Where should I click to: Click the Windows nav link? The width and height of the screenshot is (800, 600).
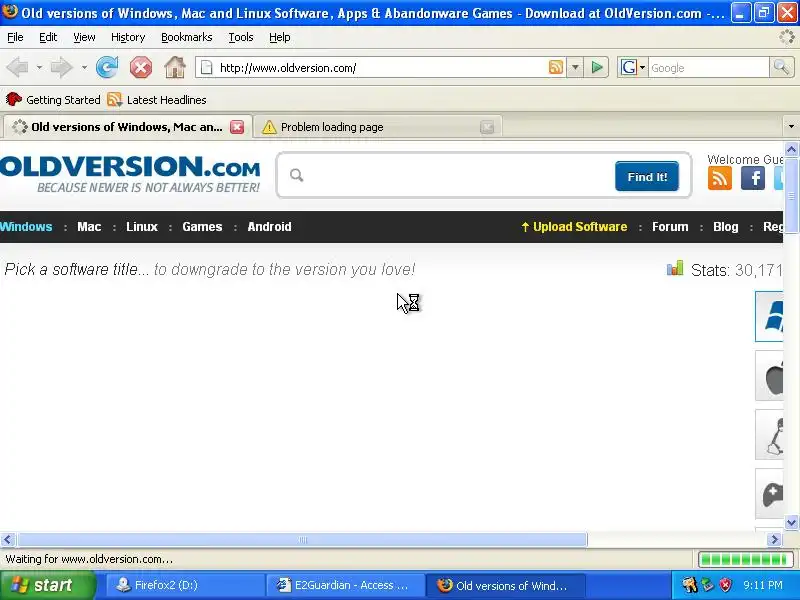pyautogui.click(x=26, y=227)
